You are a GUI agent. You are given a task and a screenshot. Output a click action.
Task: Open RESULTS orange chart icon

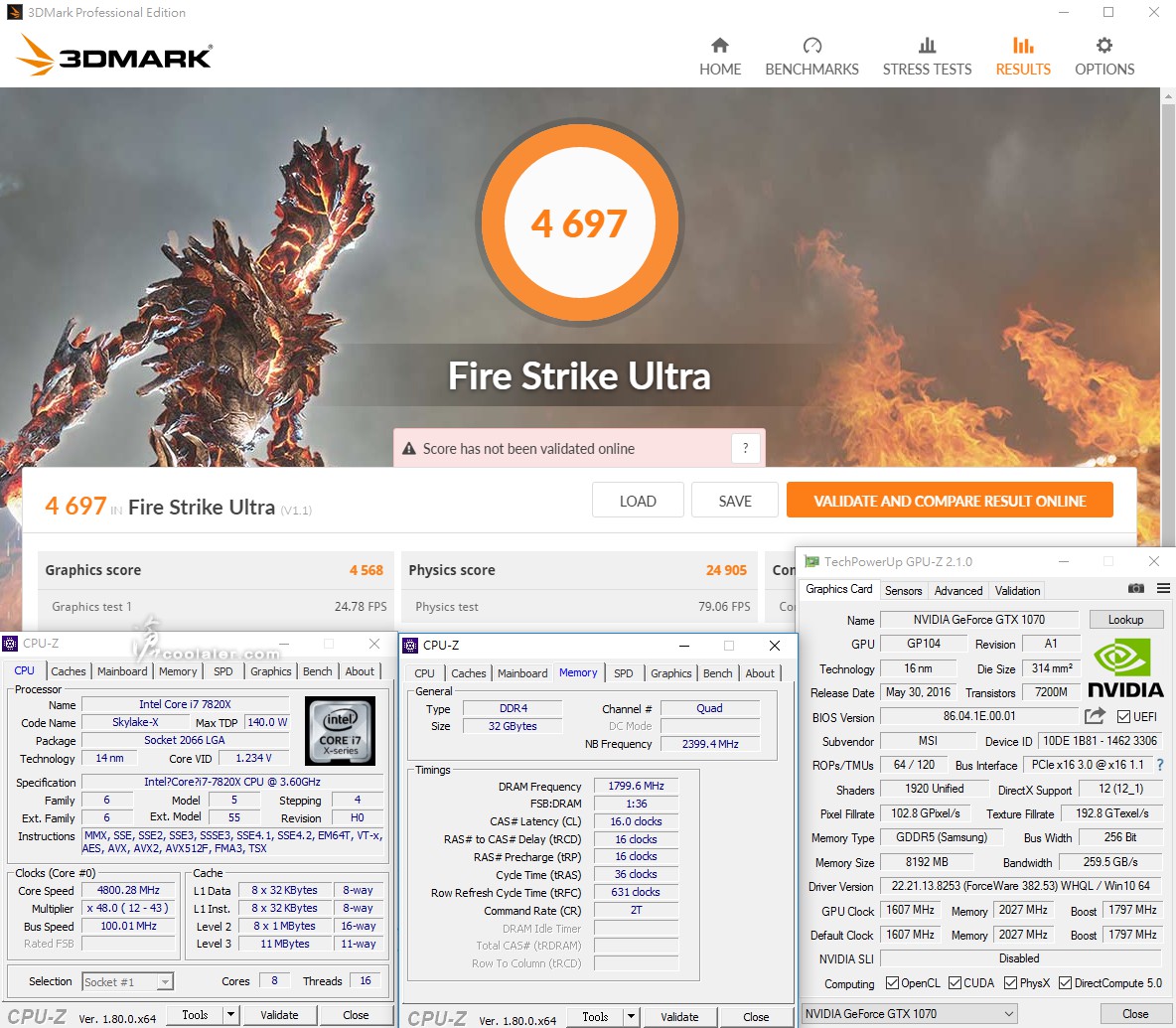[x=1023, y=45]
